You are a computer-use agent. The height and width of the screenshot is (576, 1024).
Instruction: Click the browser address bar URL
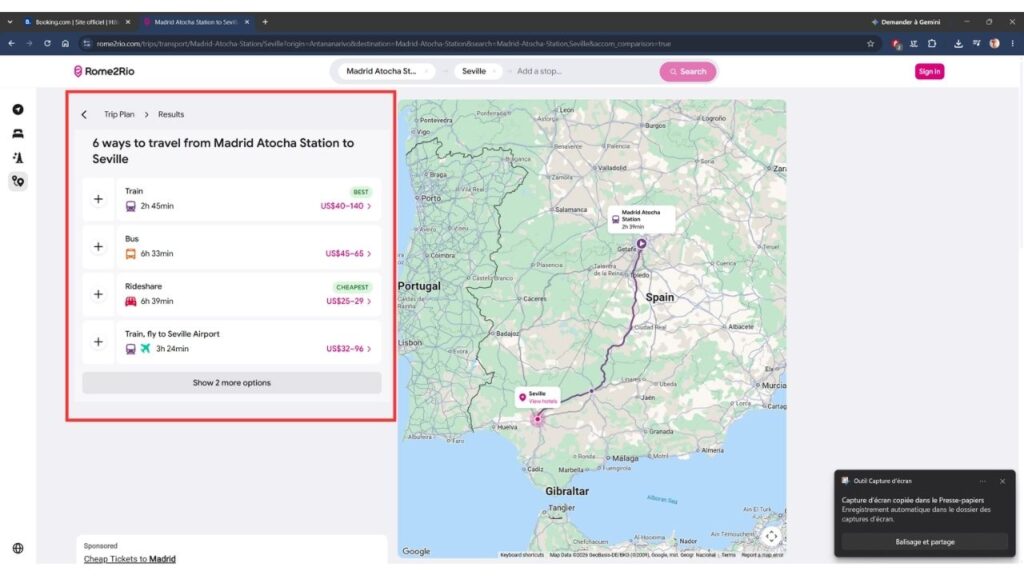pos(383,44)
